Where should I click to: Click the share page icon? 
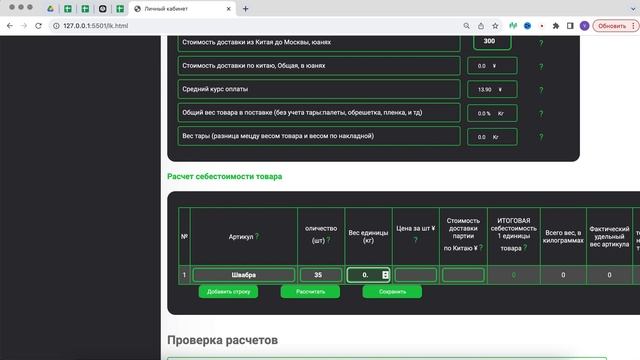pos(481,26)
